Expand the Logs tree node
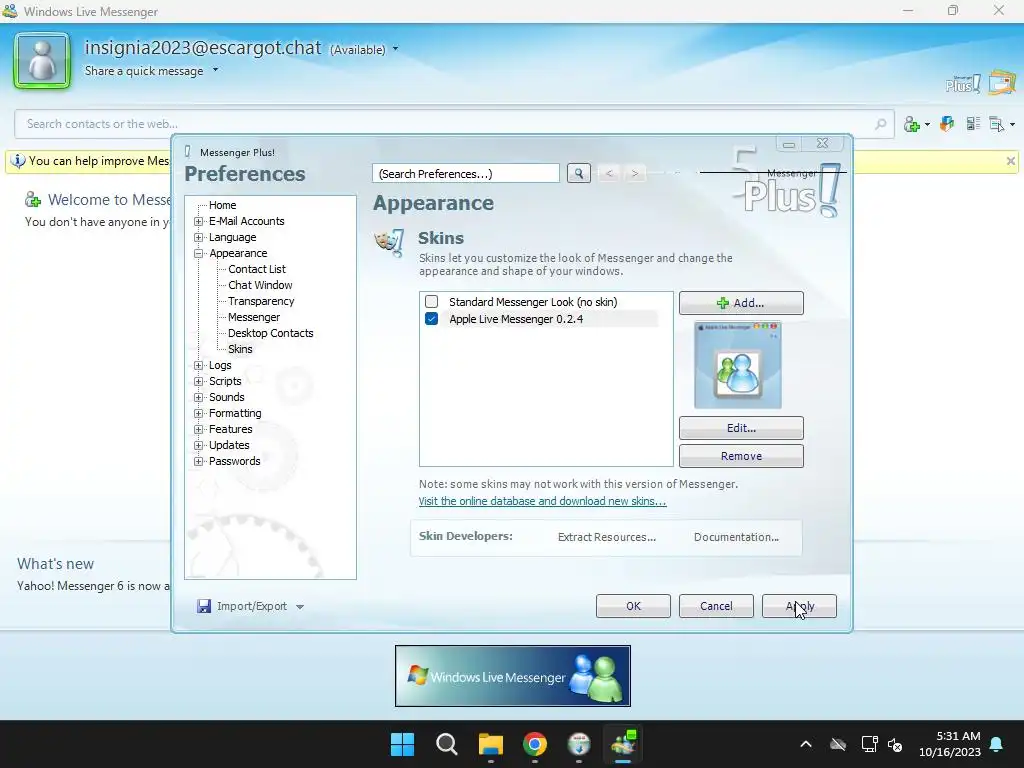This screenshot has width=1024, height=768. tap(199, 365)
